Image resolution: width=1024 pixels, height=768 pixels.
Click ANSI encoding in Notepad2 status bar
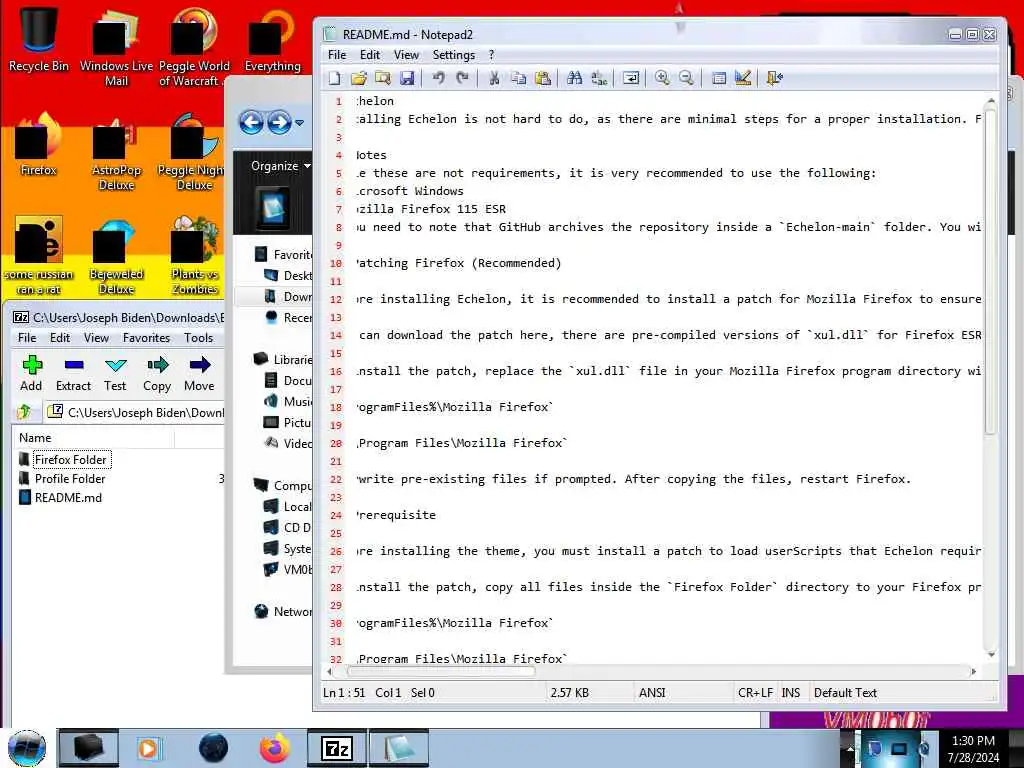click(652, 693)
